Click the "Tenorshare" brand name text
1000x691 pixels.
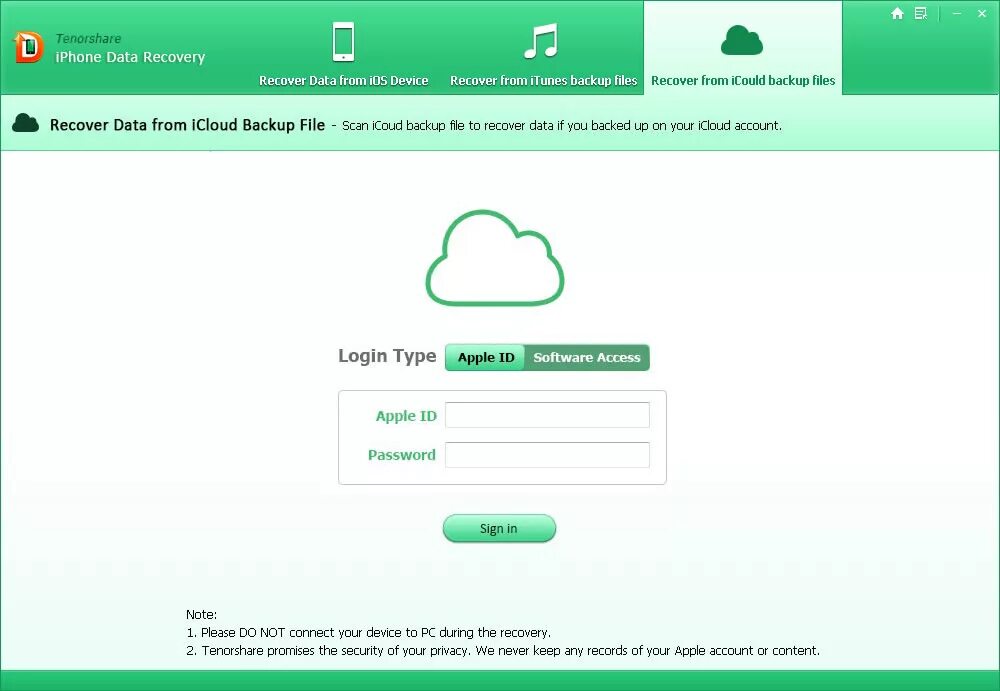(88, 38)
